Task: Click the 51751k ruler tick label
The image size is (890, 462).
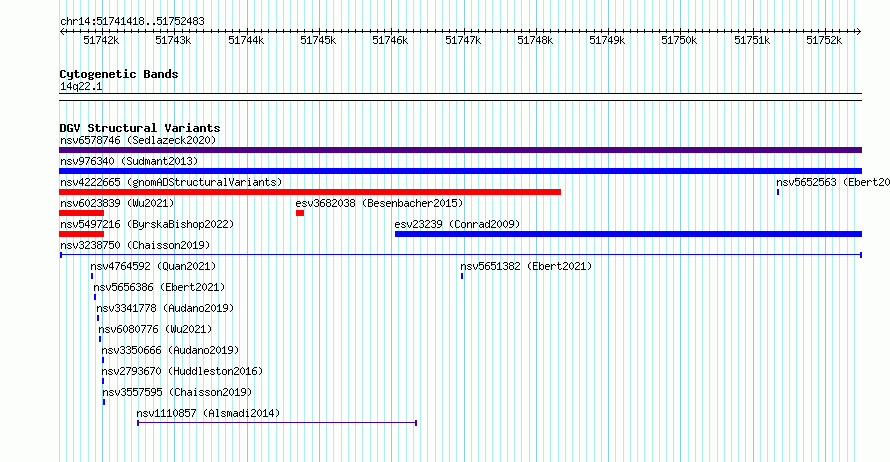Action: tap(752, 40)
